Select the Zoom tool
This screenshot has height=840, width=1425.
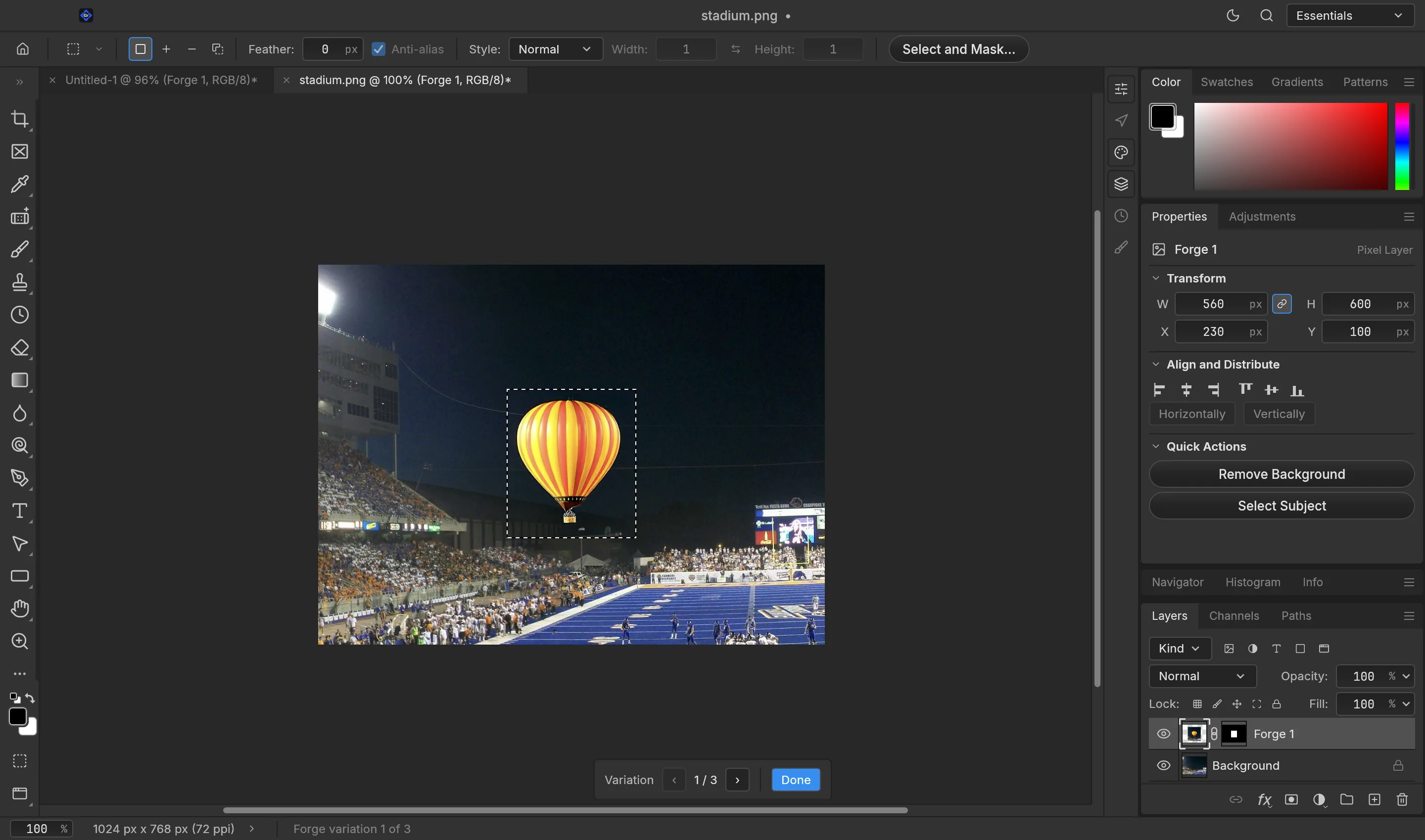click(x=20, y=641)
